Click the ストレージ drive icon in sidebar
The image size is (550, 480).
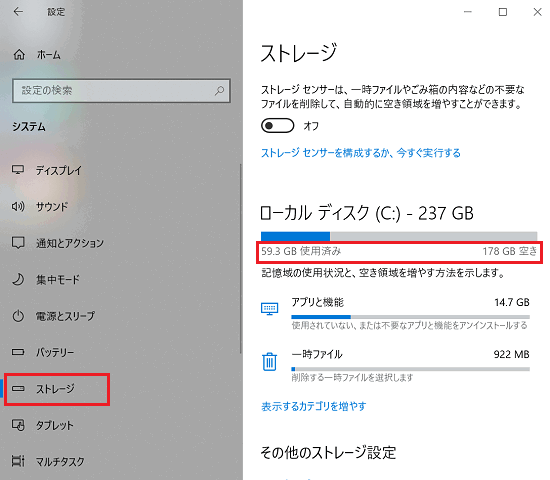click(x=18, y=388)
